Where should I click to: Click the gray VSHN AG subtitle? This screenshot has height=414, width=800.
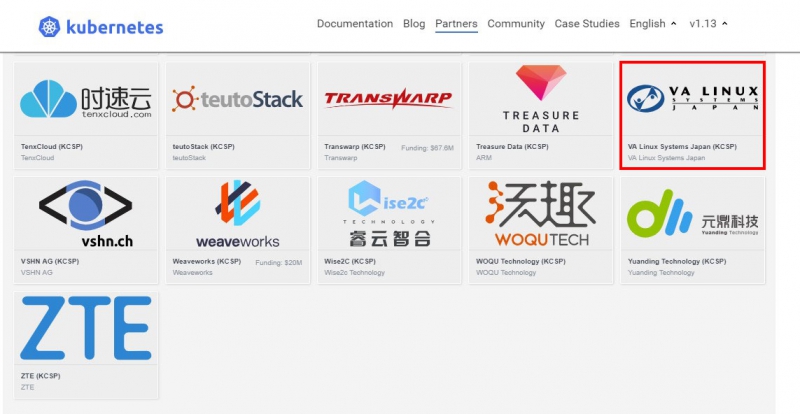click(x=37, y=273)
